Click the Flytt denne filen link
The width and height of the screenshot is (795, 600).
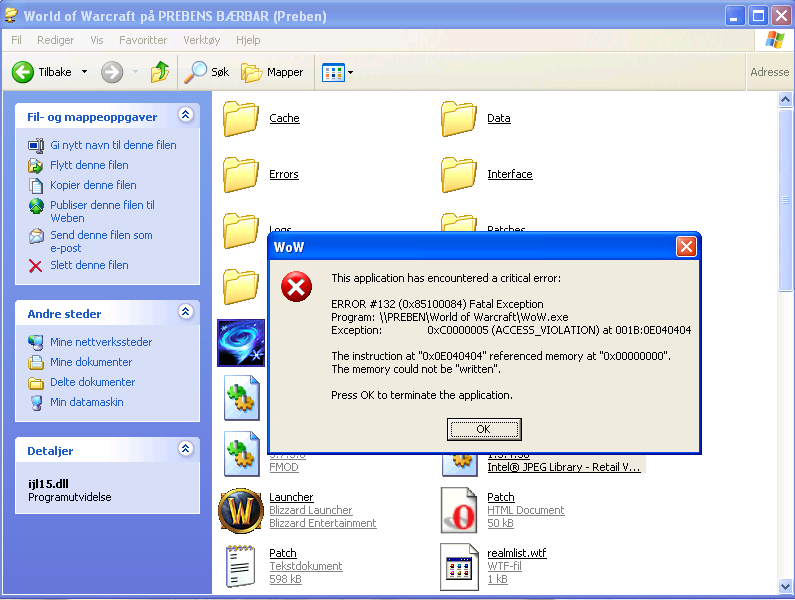point(89,165)
